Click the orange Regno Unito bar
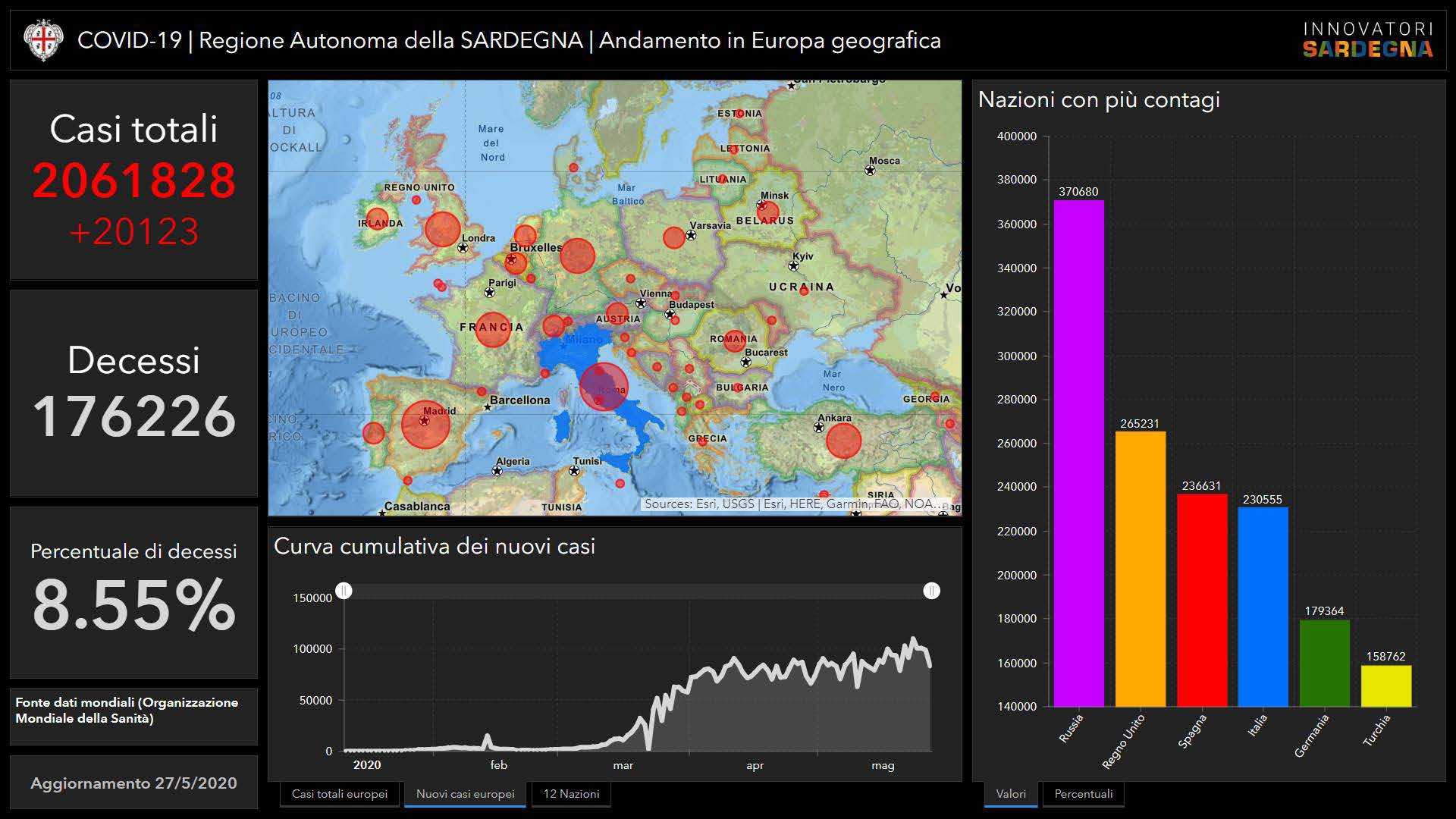Viewport: 1456px width, 819px height. click(x=1140, y=569)
